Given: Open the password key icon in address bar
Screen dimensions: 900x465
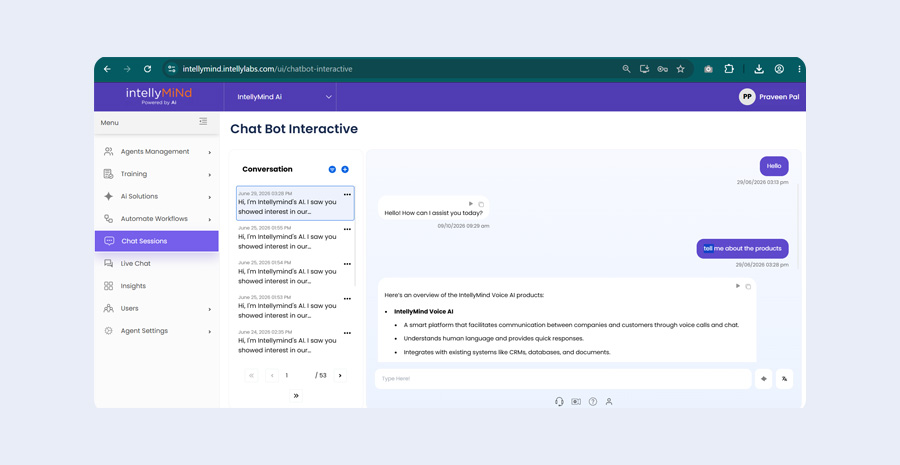Looking at the screenshot, I should pyautogui.click(x=662, y=69).
